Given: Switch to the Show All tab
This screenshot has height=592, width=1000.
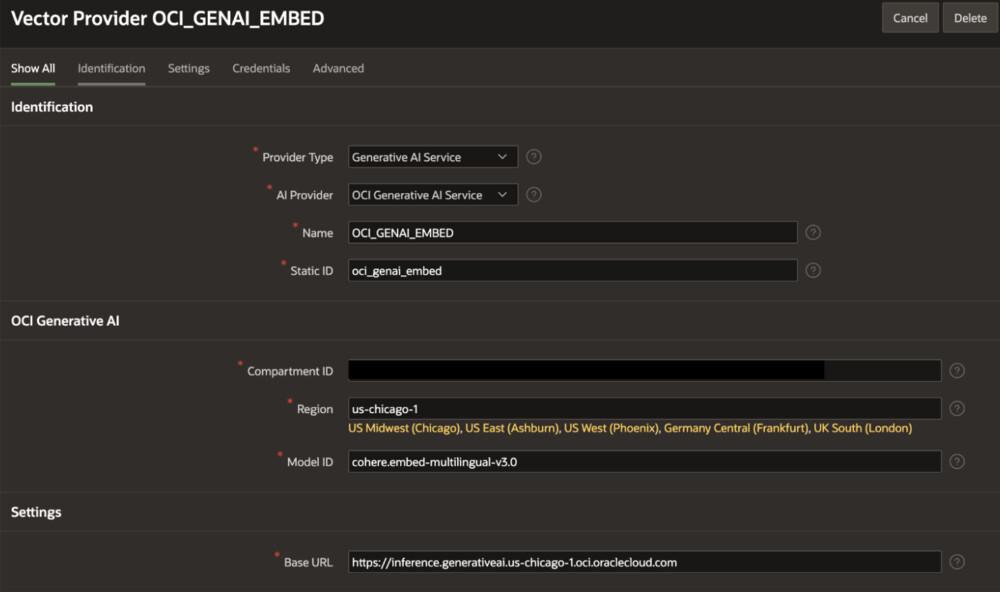Looking at the screenshot, I should pos(33,68).
